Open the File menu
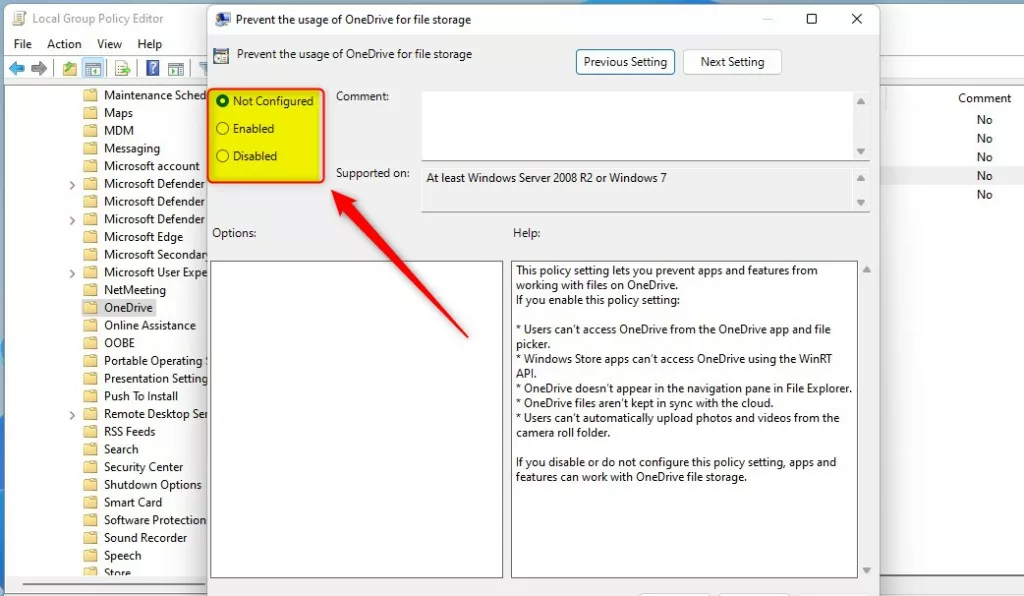 tap(23, 44)
